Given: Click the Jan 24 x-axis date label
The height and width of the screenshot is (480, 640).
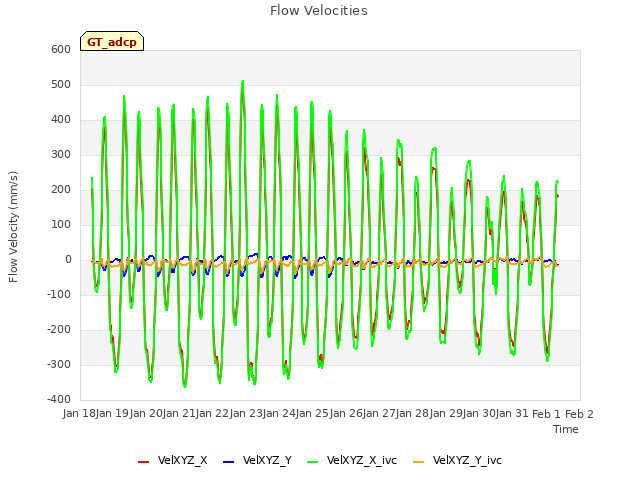Looking at the screenshot, I should (x=279, y=414).
